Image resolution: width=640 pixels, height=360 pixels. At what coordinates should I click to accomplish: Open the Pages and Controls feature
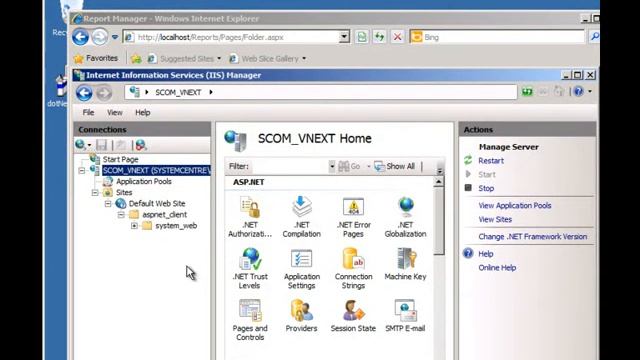(x=250, y=320)
